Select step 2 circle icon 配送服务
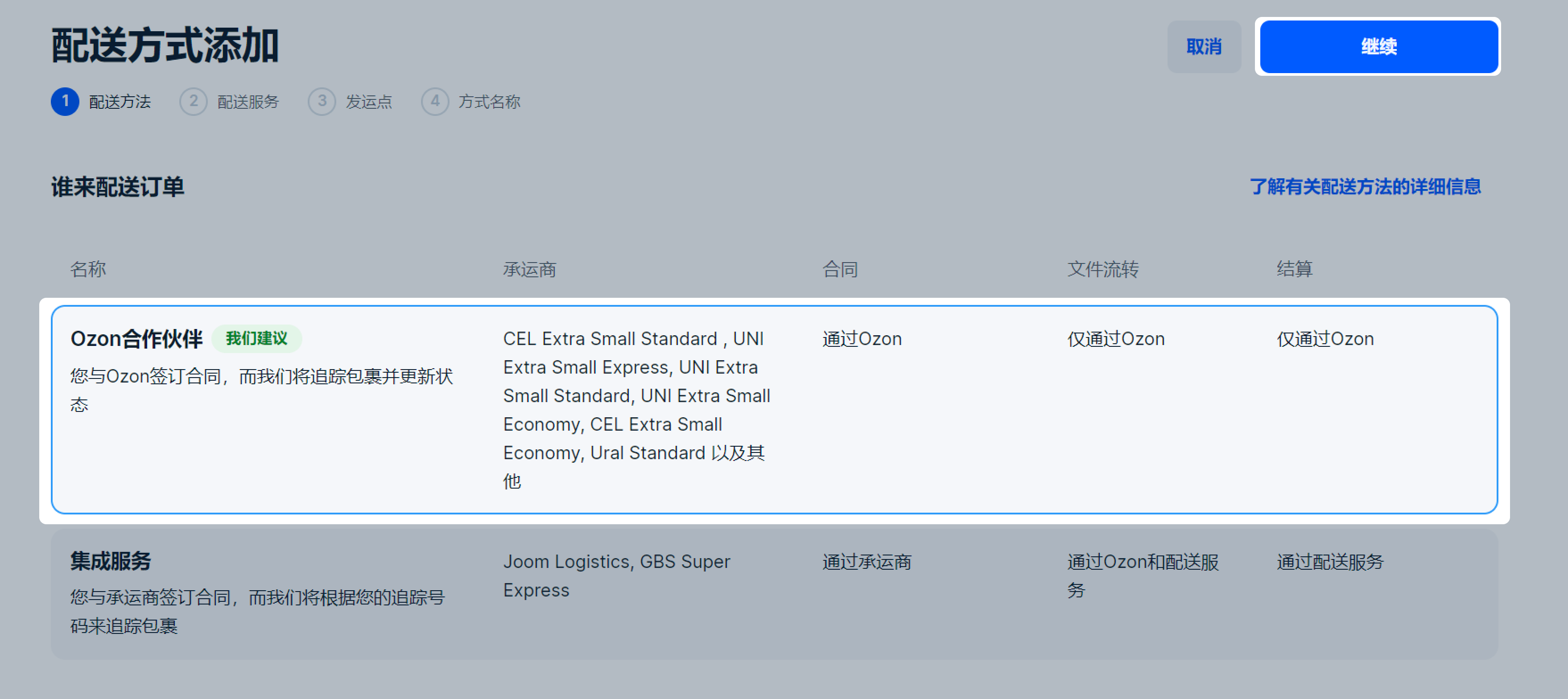This screenshot has width=1568, height=699. pyautogui.click(x=193, y=102)
